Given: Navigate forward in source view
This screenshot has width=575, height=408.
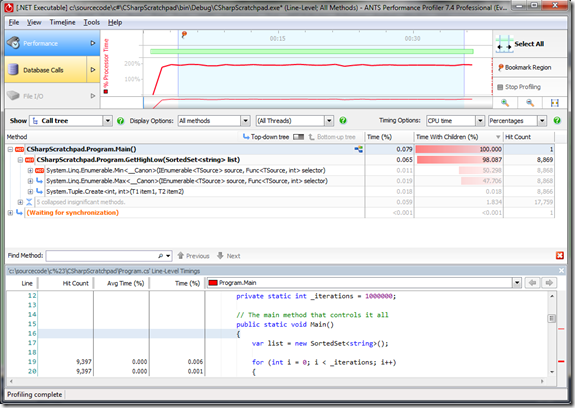Looking at the screenshot, I should click(549, 283).
